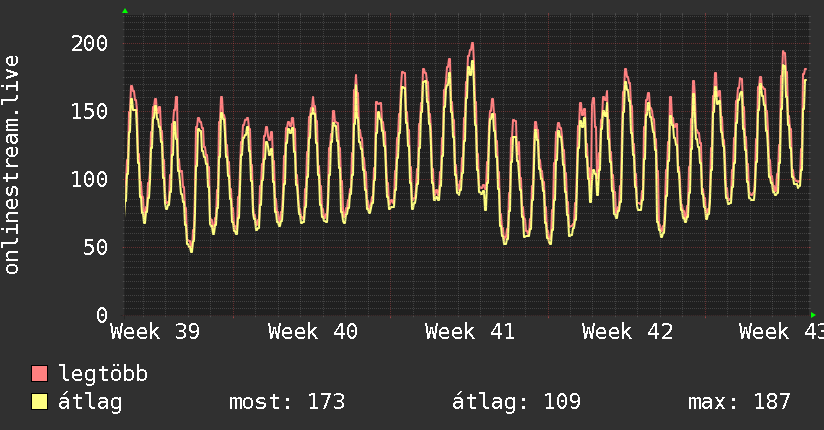Click the Week 39 axis label
Image resolution: width=824 pixels, height=430 pixels.
pyautogui.click(x=155, y=332)
